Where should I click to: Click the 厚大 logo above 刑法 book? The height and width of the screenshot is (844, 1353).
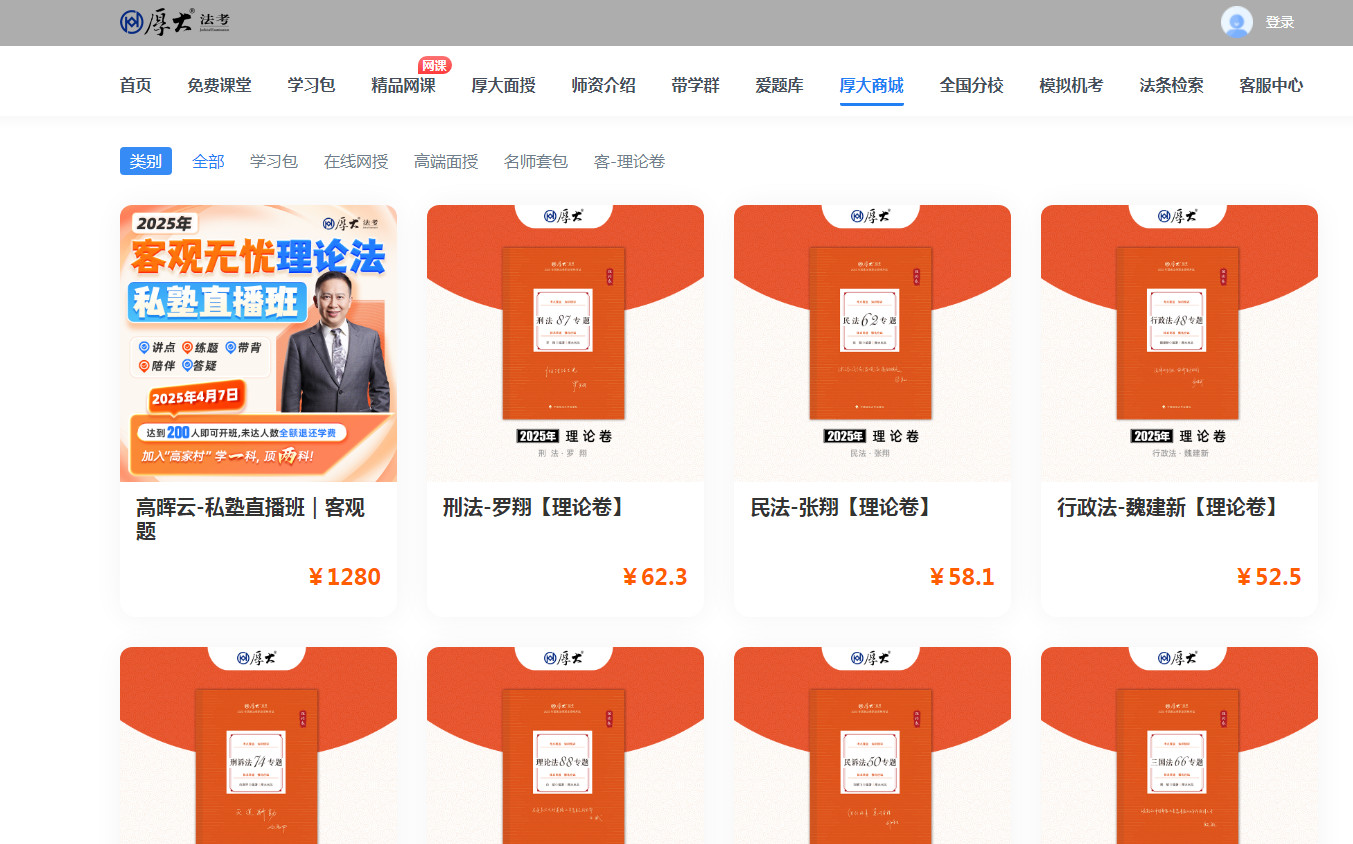pyautogui.click(x=564, y=216)
